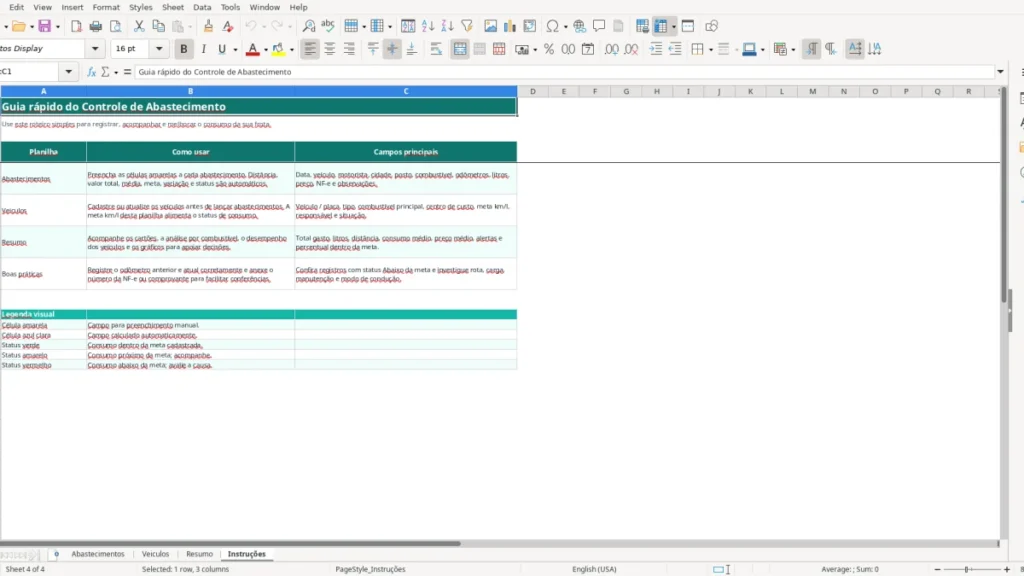Image resolution: width=1024 pixels, height=576 pixels.
Task: Print the document using the printer icon
Action: coord(95,26)
